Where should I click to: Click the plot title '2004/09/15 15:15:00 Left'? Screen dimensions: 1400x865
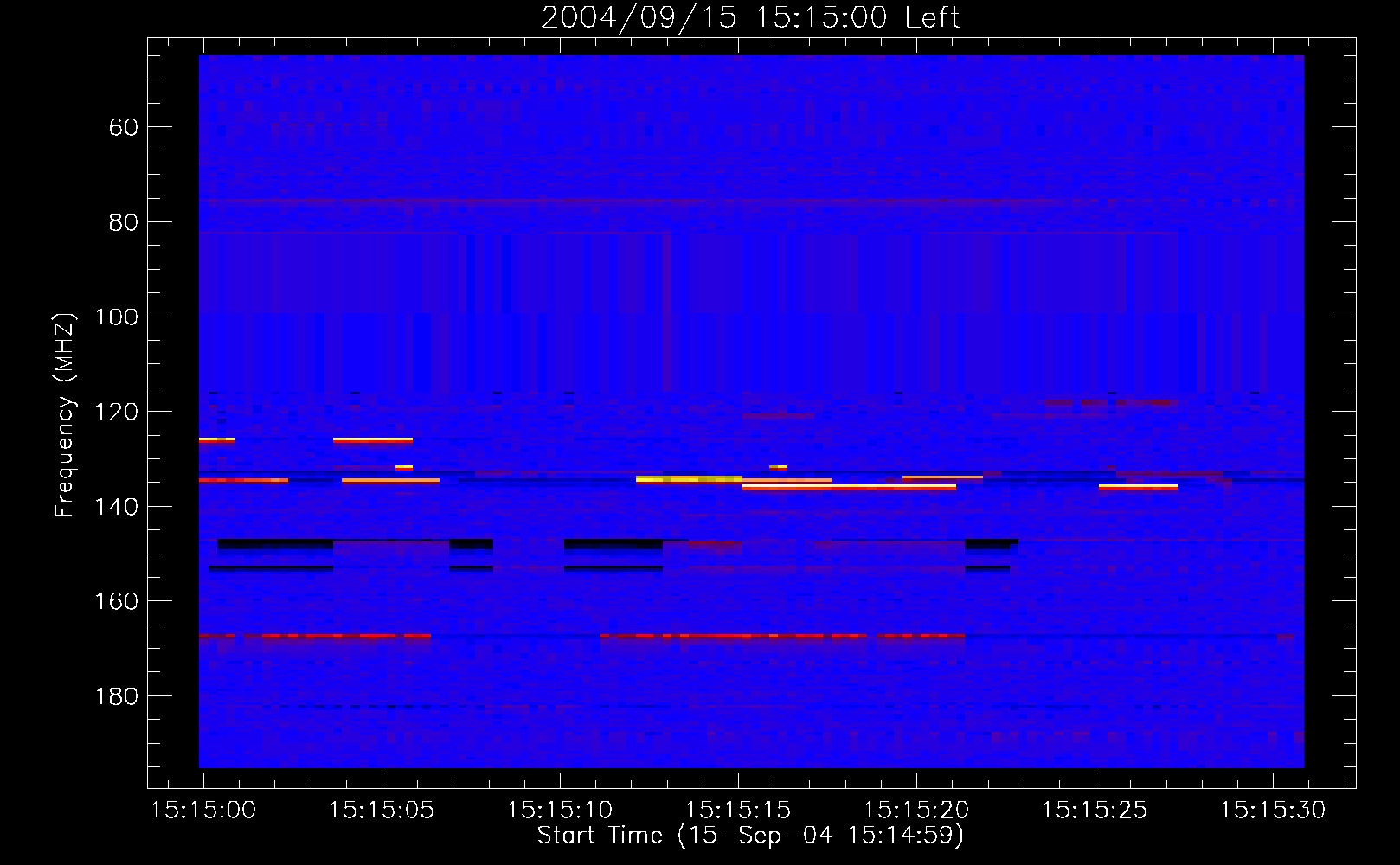pyautogui.click(x=750, y=17)
